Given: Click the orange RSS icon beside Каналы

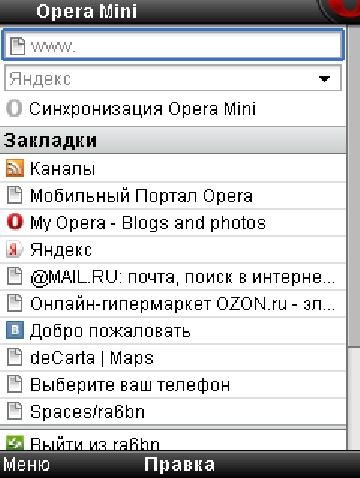Looking at the screenshot, I should (15, 168).
